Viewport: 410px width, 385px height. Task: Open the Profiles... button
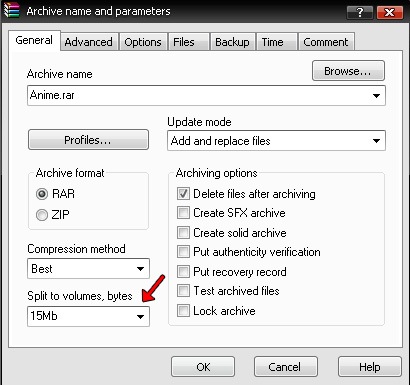coord(88,140)
